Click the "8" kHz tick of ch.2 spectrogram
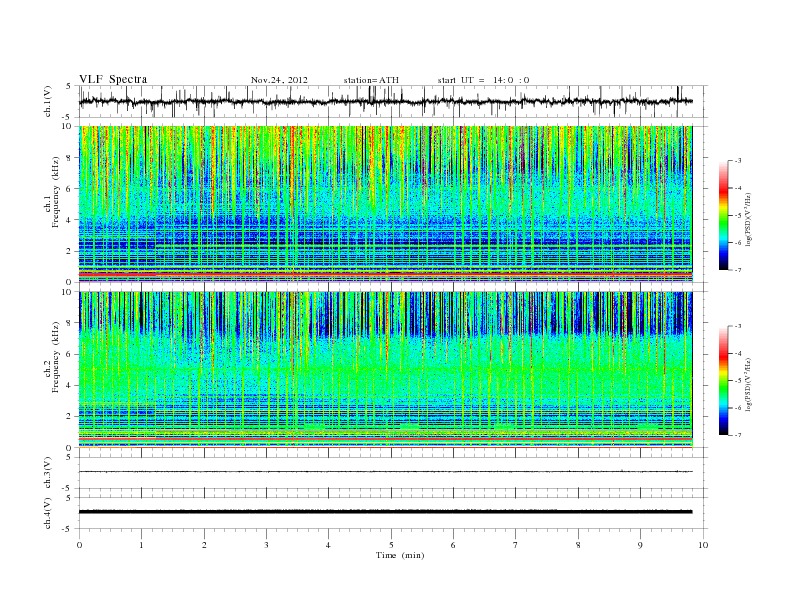 tap(69, 323)
